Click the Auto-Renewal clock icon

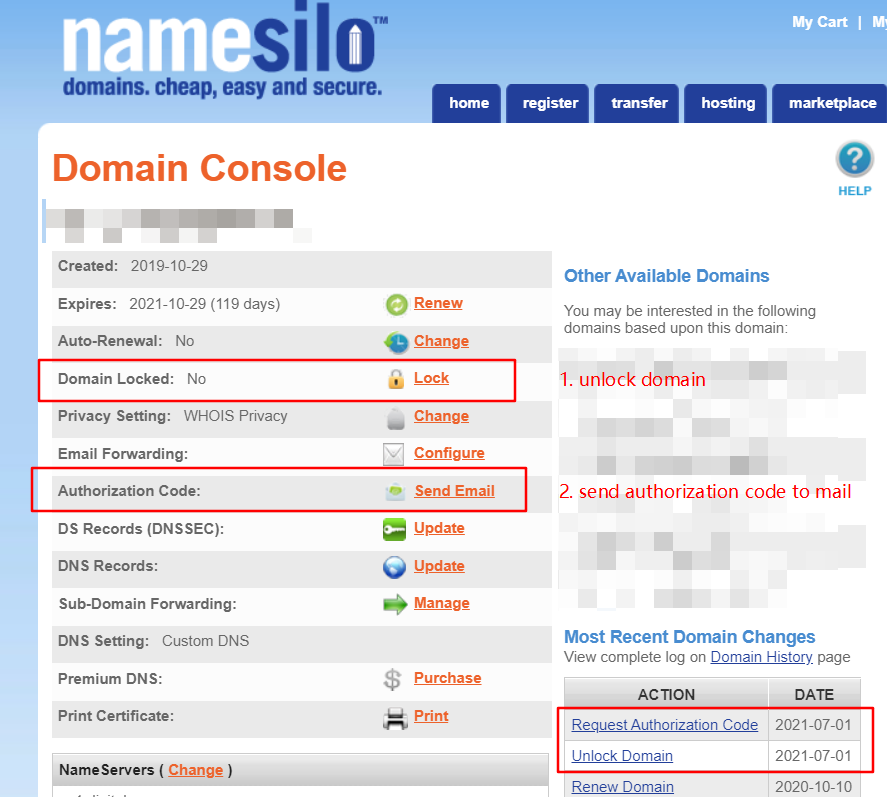pos(396,342)
